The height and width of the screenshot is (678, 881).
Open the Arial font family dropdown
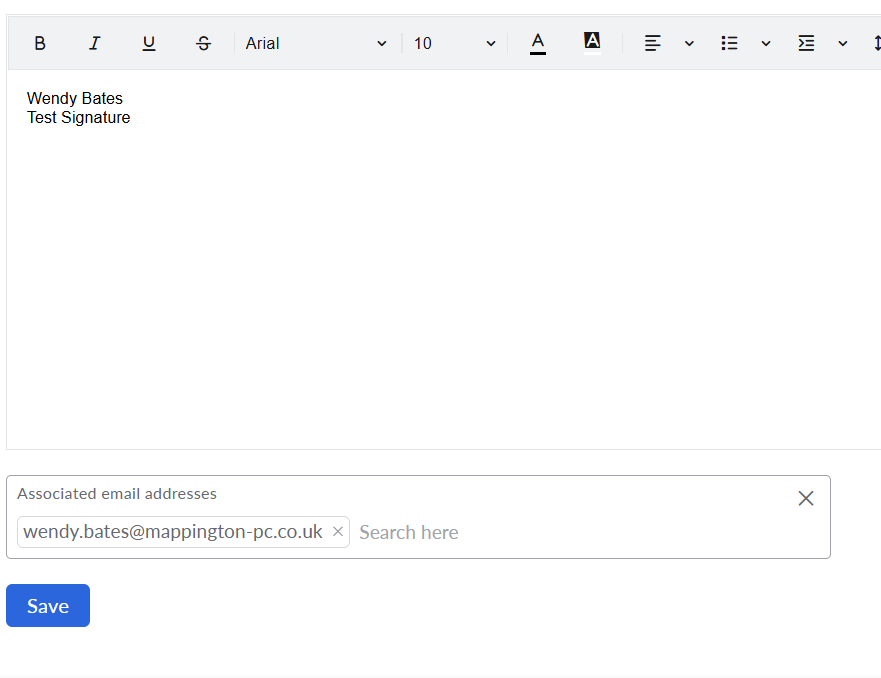[316, 43]
